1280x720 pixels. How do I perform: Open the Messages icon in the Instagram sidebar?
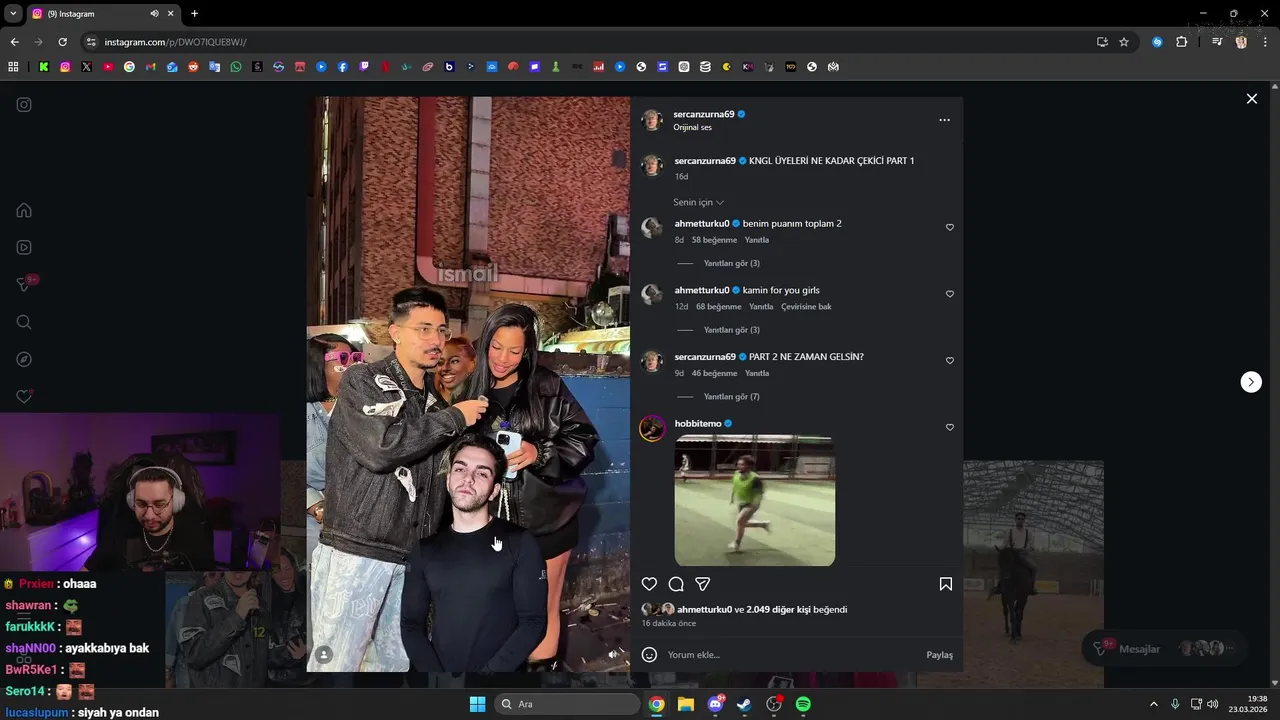click(24, 285)
